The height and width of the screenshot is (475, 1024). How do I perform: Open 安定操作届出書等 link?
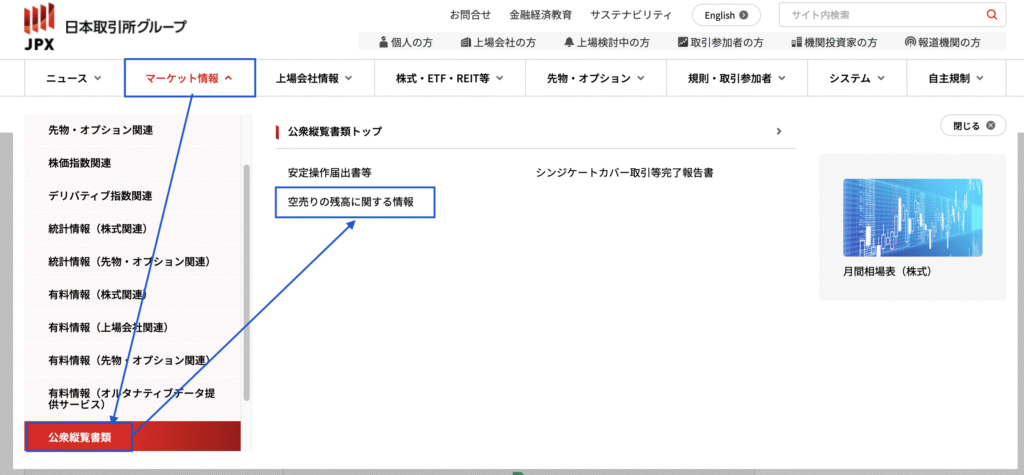(x=329, y=173)
